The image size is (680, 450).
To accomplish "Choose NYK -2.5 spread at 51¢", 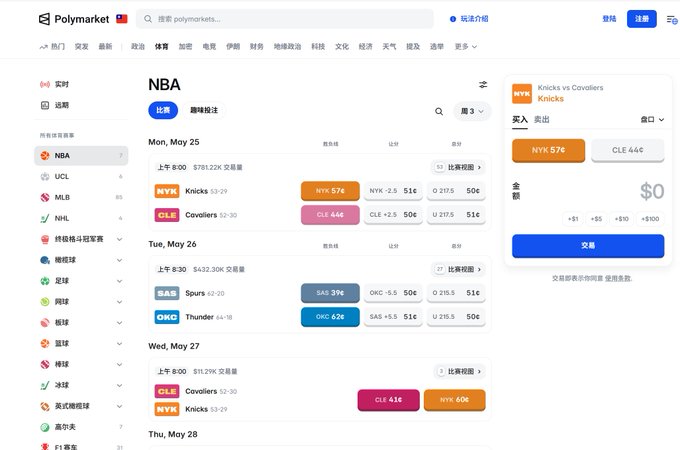I will pyautogui.click(x=393, y=191).
